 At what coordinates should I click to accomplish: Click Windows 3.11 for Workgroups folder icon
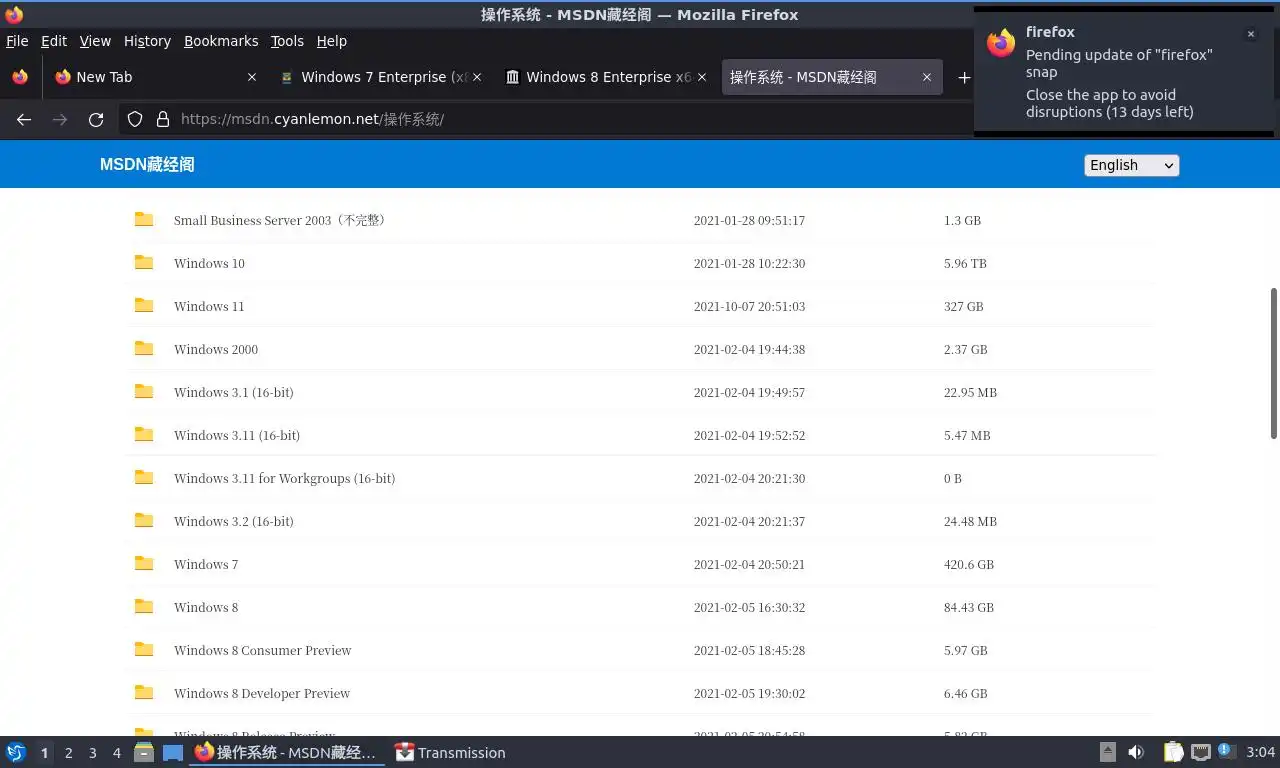[x=144, y=477]
